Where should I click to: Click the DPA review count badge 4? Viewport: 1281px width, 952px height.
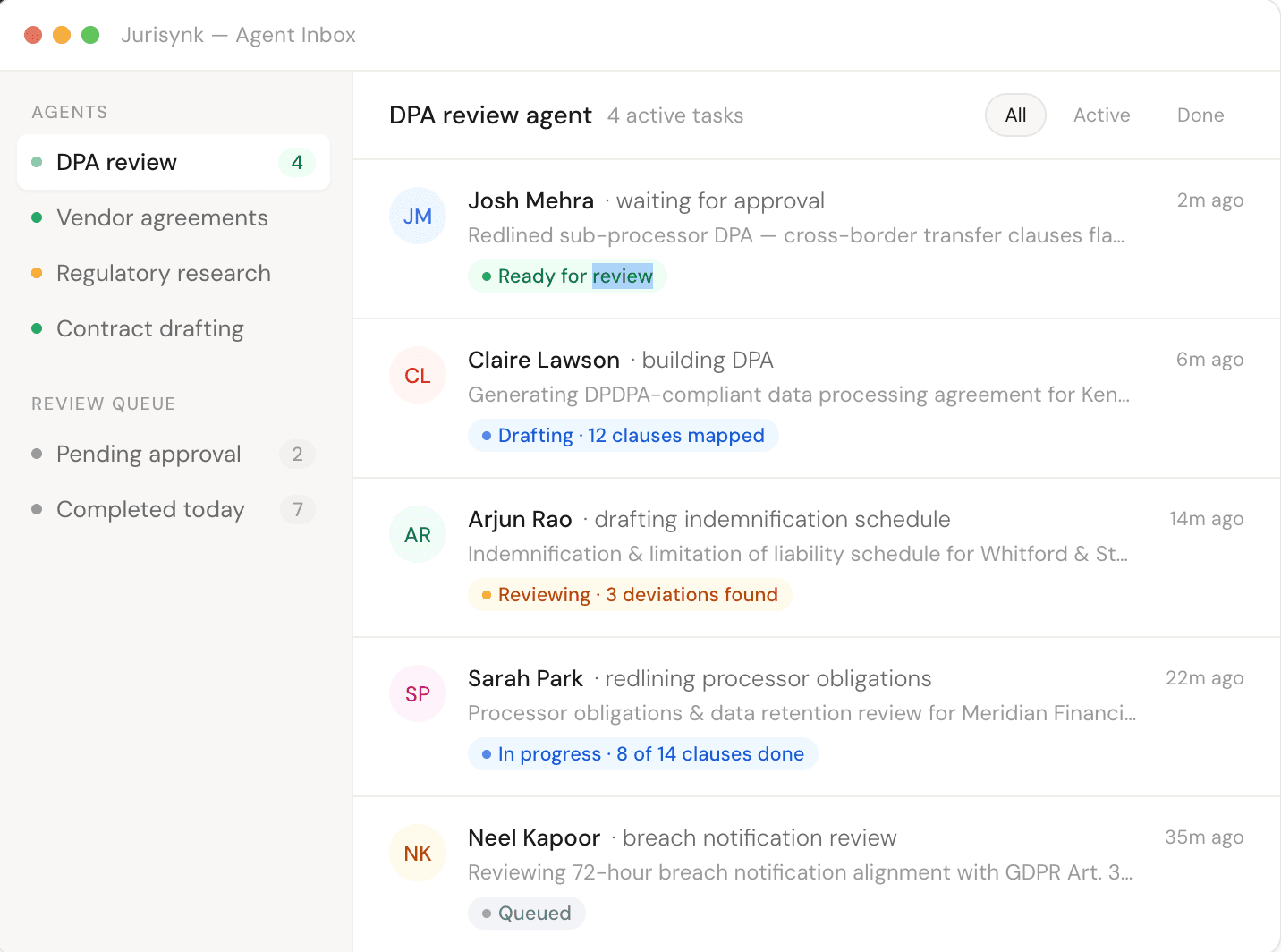297,163
